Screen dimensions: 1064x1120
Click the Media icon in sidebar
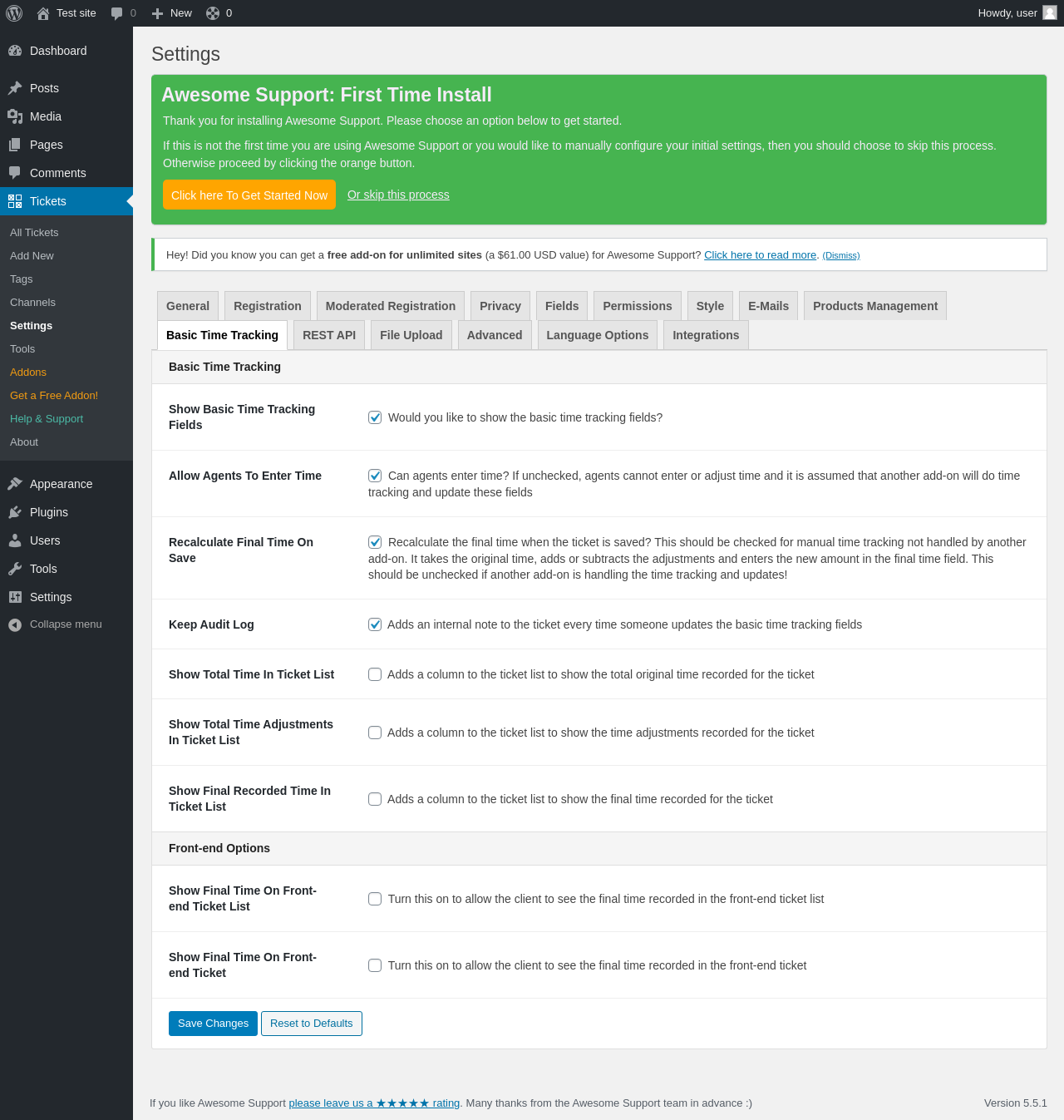[x=15, y=116]
